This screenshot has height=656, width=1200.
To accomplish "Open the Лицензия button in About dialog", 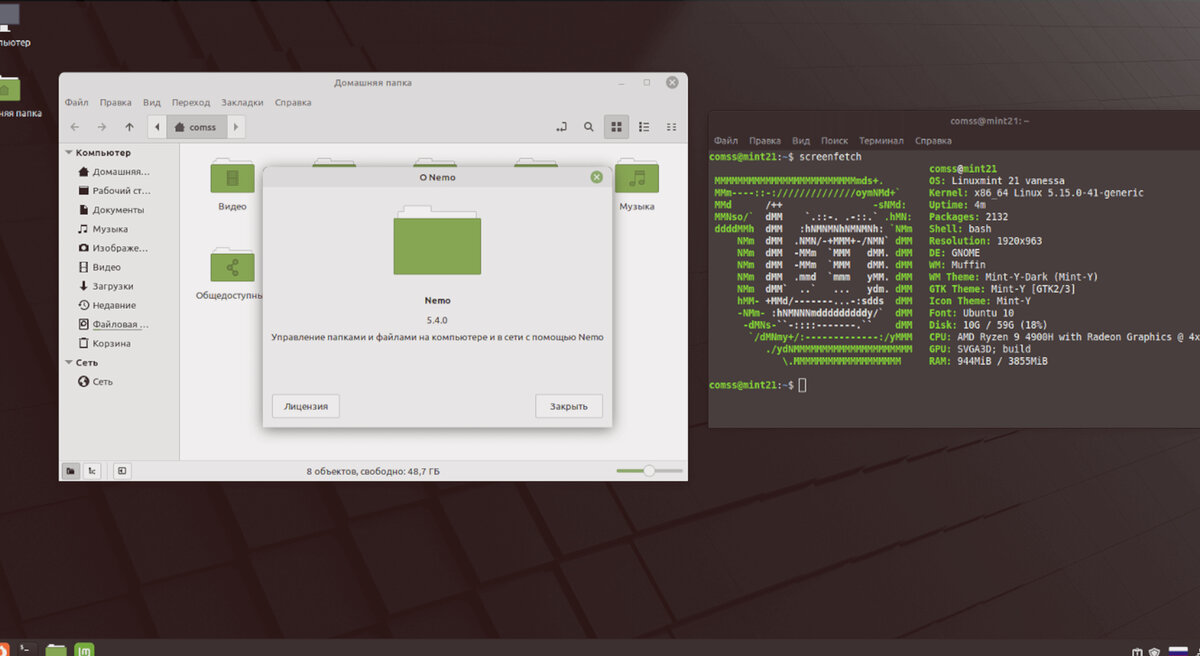I will (x=306, y=405).
